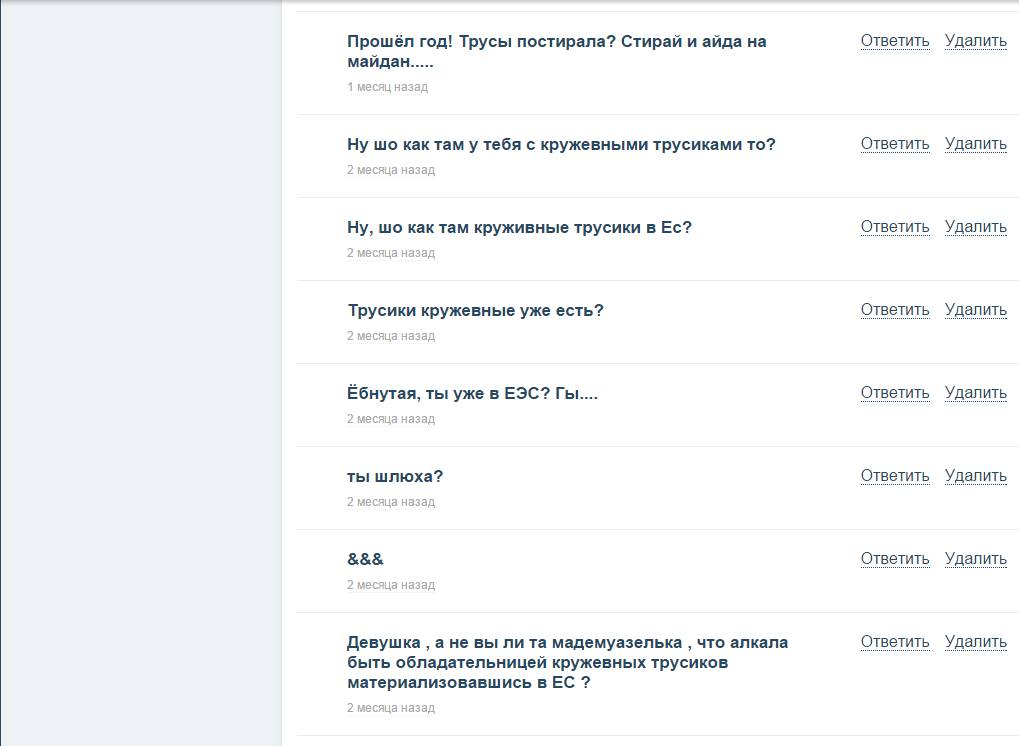Delete the comment starting «Девушка, а не вы ли»

tap(975, 642)
